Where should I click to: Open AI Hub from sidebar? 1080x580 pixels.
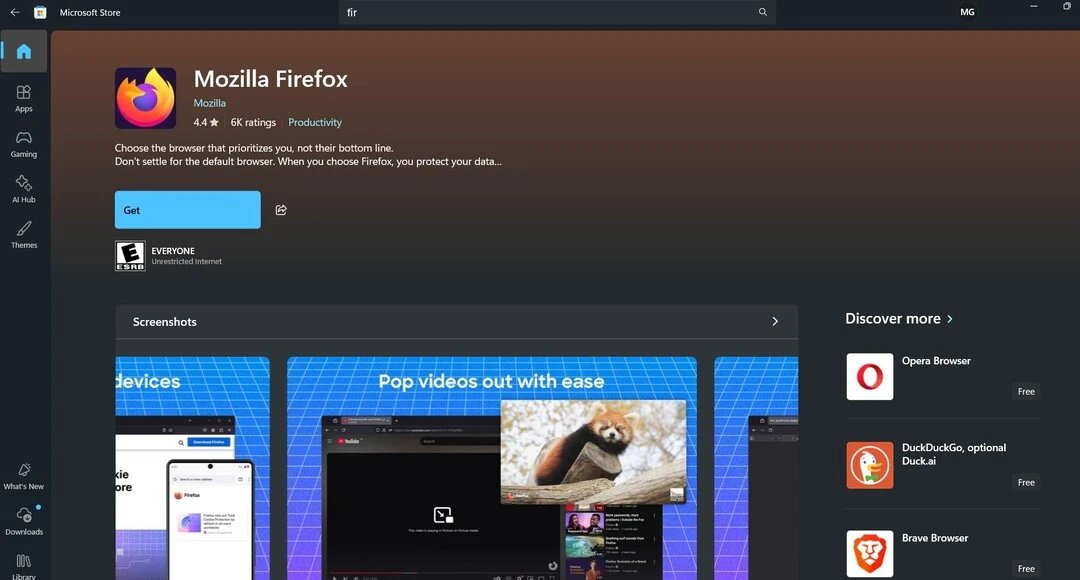point(24,189)
